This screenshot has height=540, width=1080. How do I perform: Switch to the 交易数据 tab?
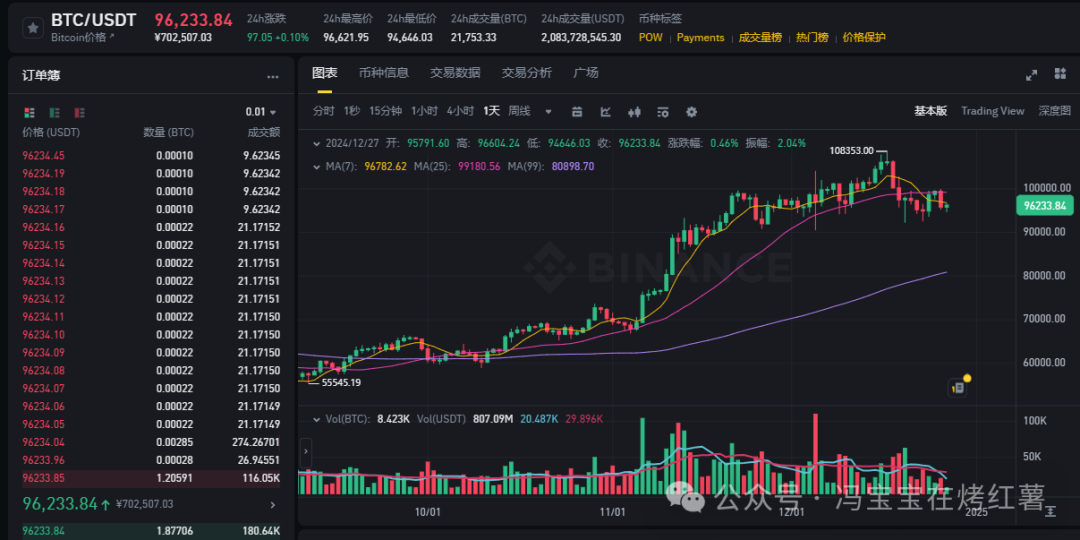pos(455,73)
